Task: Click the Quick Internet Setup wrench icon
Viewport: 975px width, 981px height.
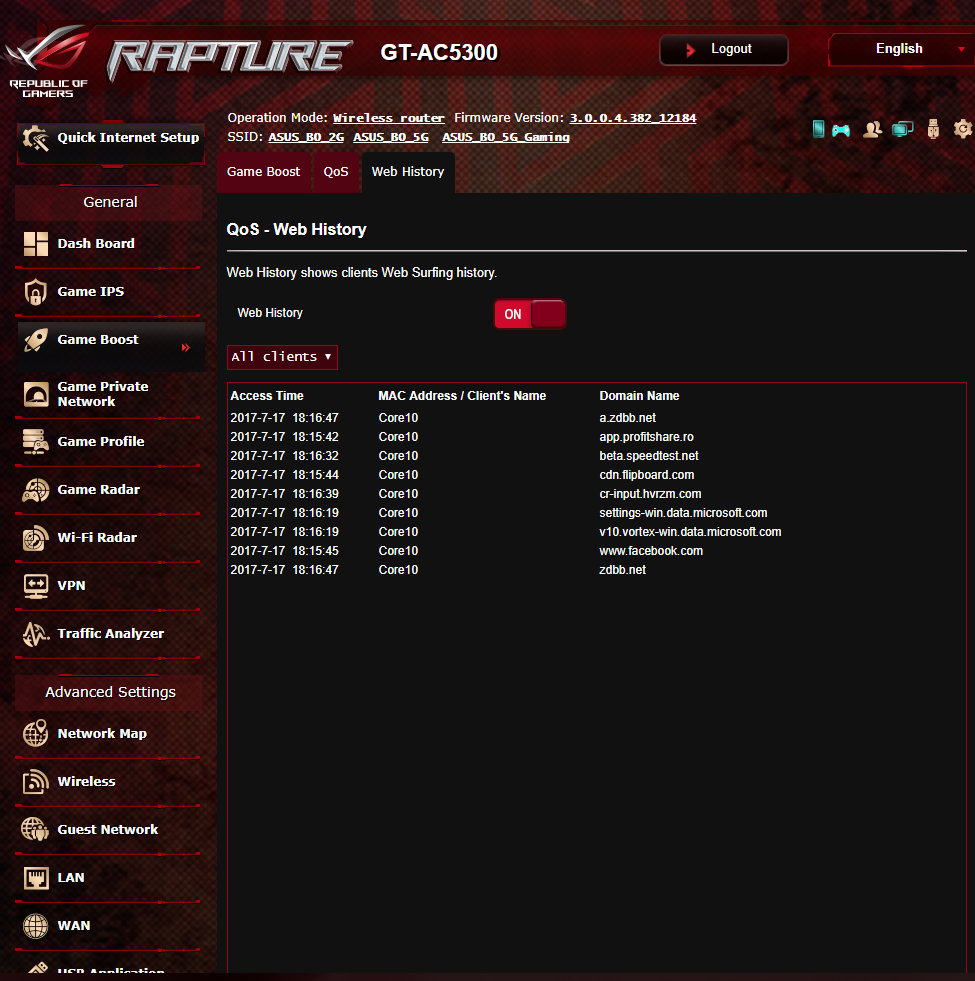Action: [x=36, y=138]
